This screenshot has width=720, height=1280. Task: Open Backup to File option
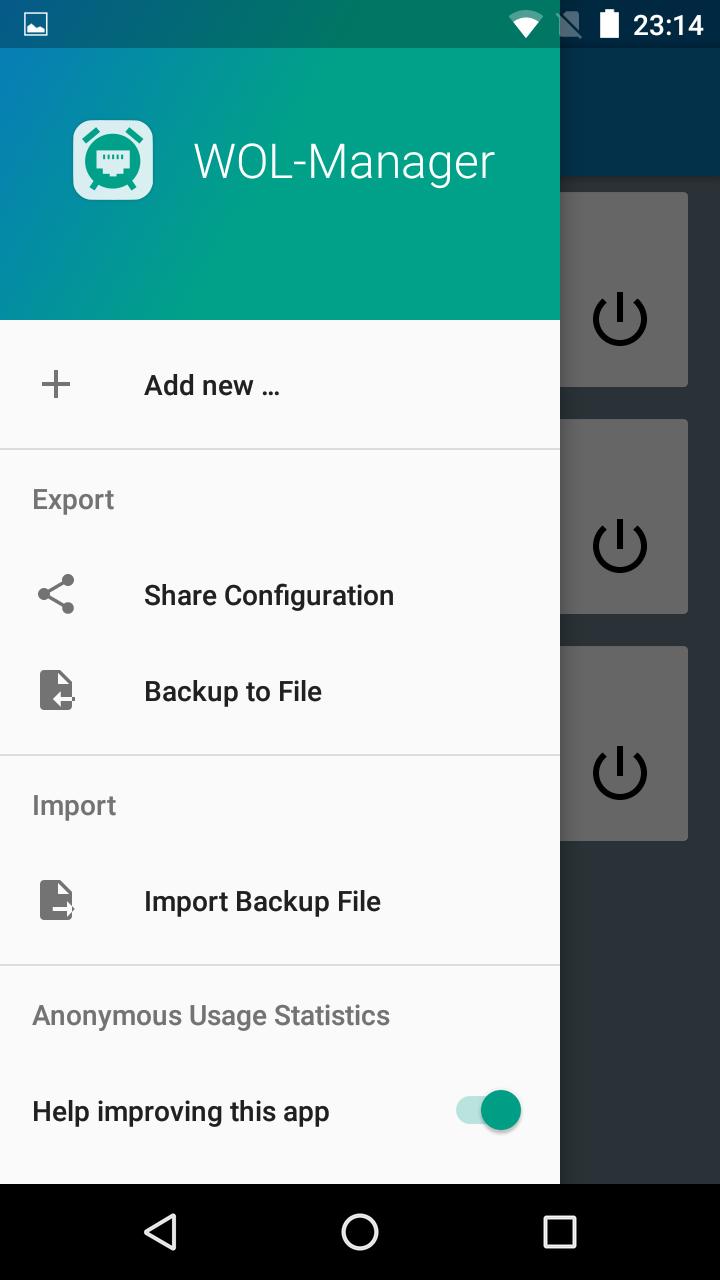click(x=280, y=691)
